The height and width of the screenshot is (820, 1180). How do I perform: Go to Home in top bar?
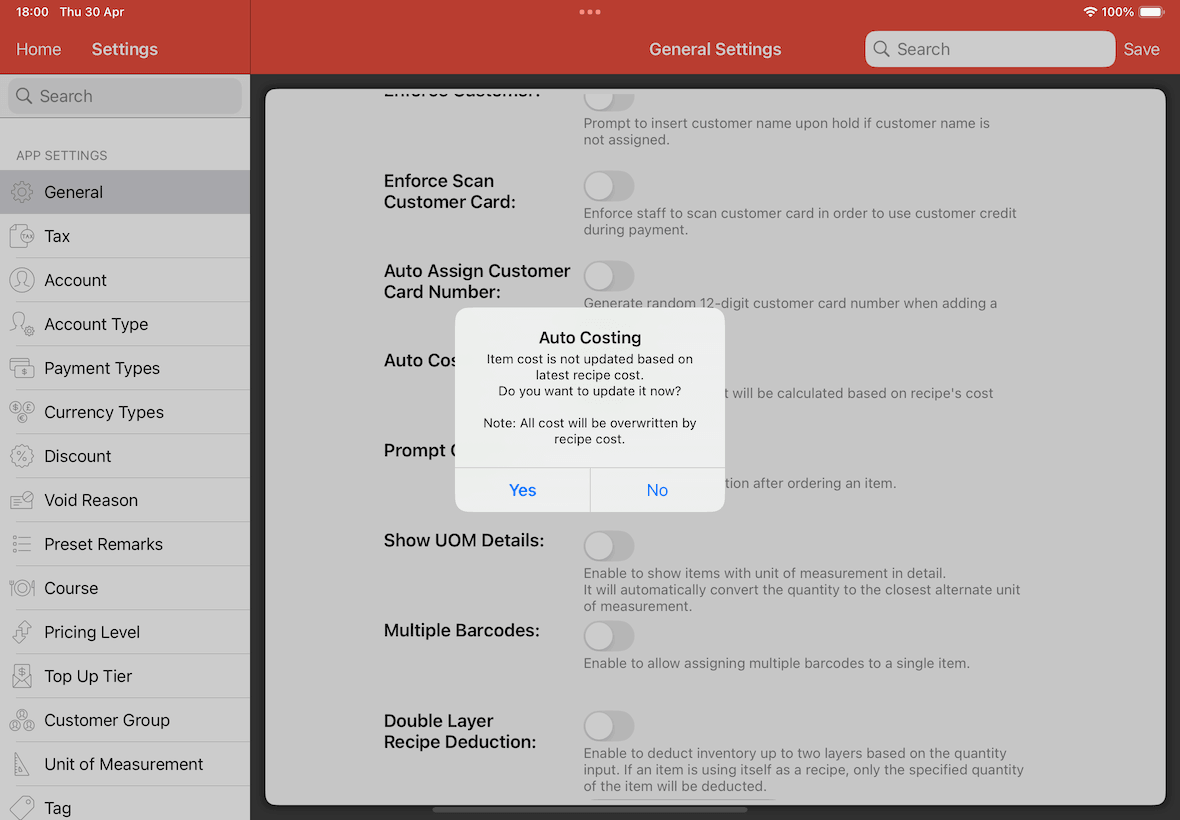[x=38, y=49]
